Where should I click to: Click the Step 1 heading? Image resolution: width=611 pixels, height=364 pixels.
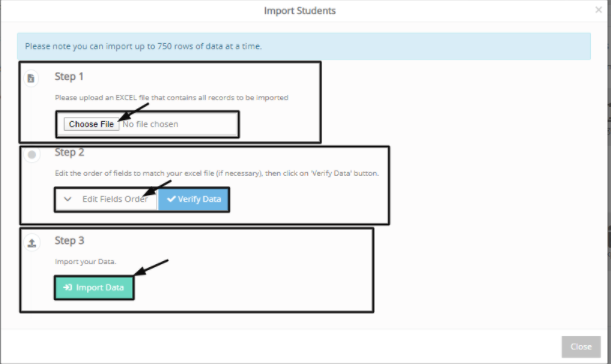pos(69,76)
